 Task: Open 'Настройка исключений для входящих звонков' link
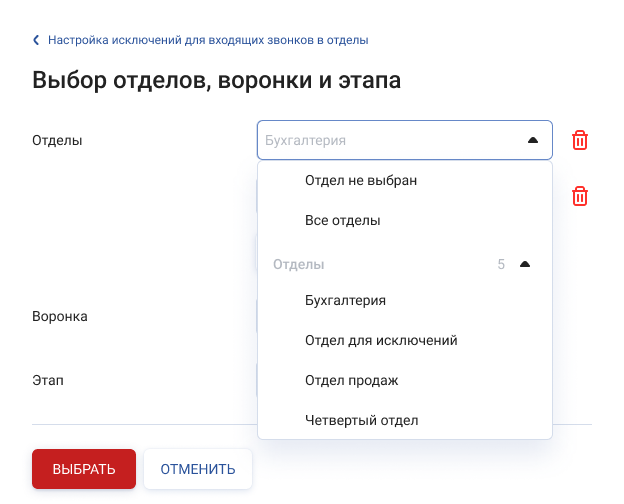coord(208,40)
